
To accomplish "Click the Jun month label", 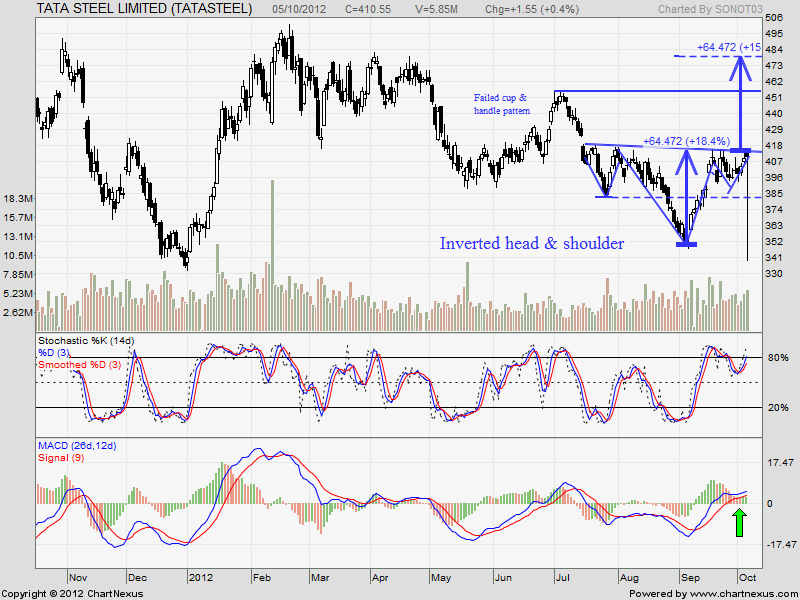I will tap(504, 578).
